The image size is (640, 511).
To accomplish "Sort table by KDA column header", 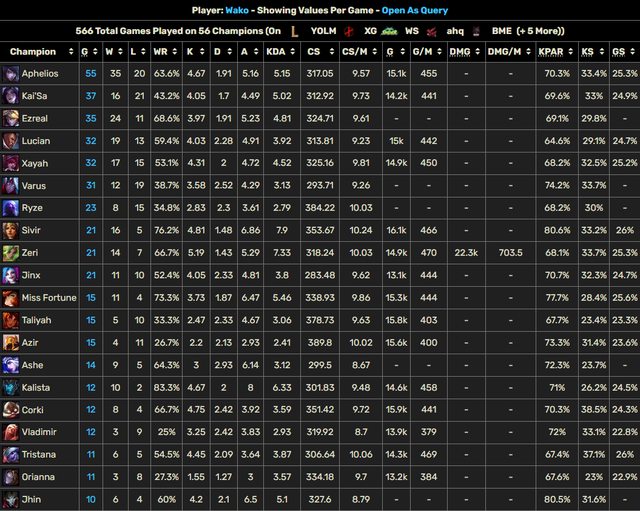I will 282,52.
